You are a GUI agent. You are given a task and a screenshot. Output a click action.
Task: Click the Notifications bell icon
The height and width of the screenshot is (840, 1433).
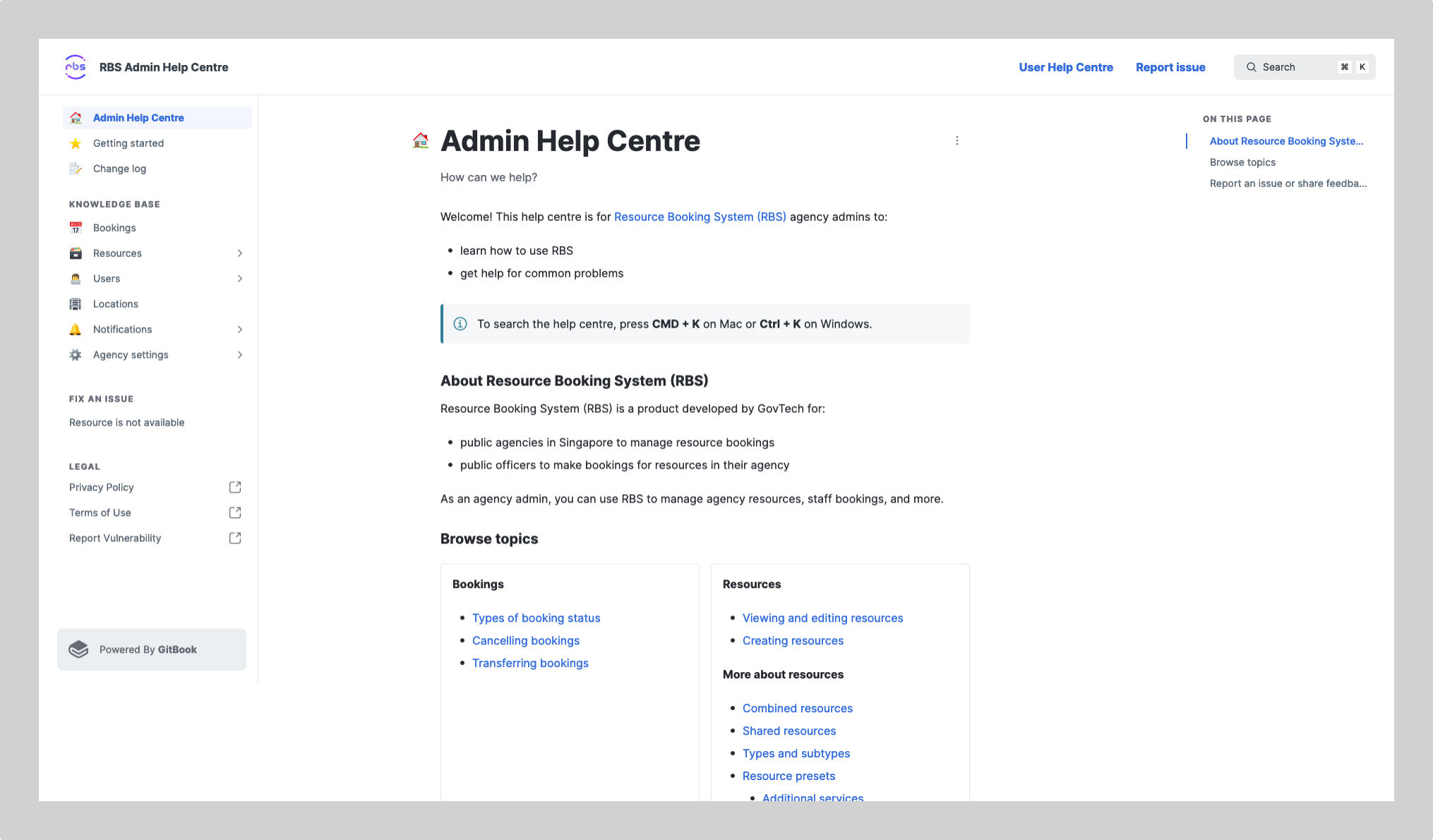click(76, 329)
